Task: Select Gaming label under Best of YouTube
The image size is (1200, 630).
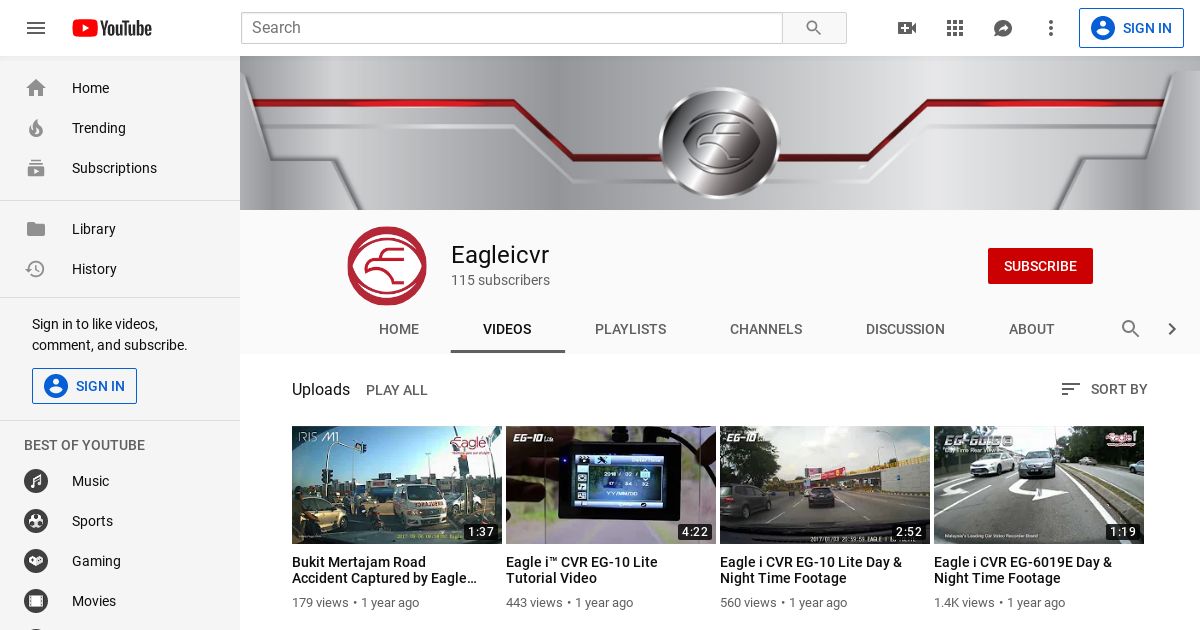Action: (x=96, y=561)
